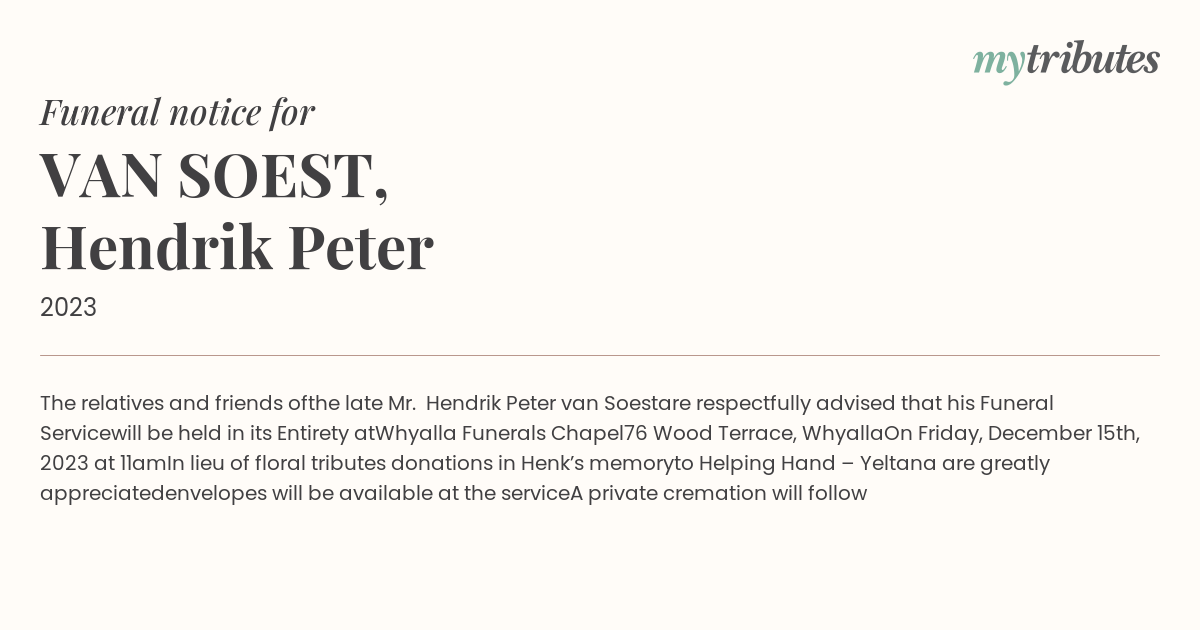Viewport: 1200px width, 630px height.
Task: Select the year 2023 below the name
Action: click(68, 308)
